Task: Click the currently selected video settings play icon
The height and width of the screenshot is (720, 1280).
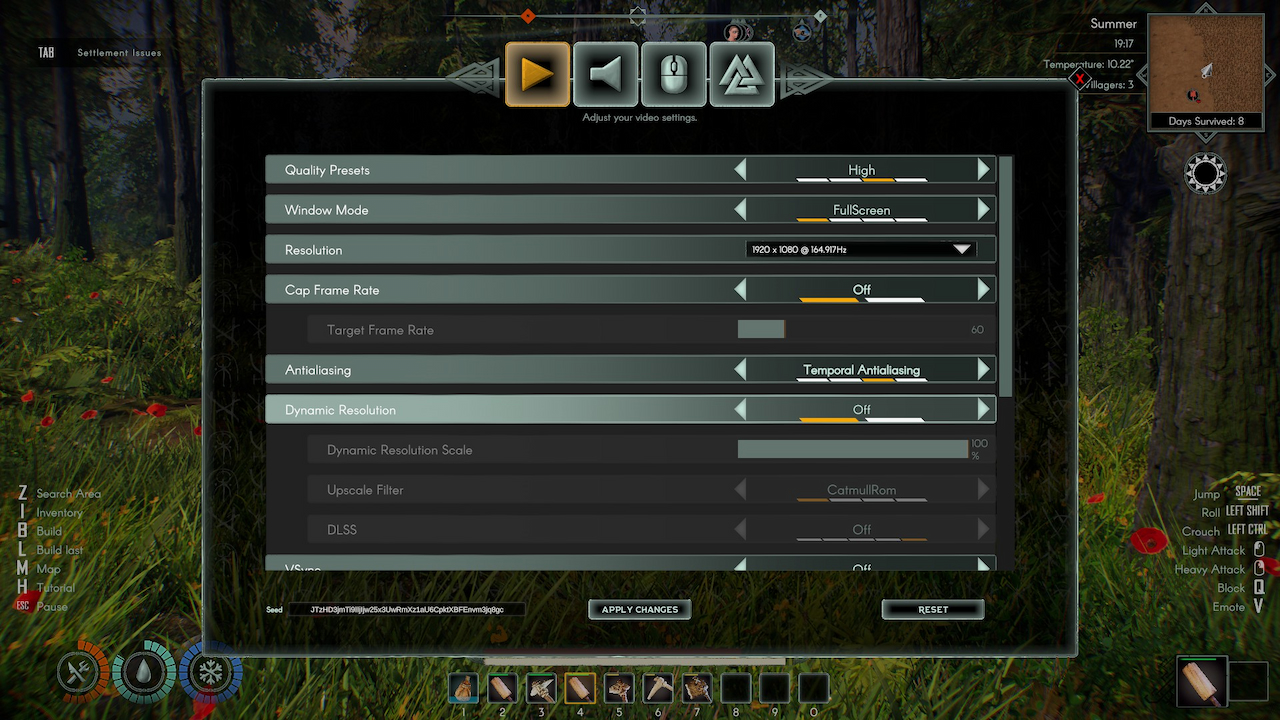Action: [538, 74]
